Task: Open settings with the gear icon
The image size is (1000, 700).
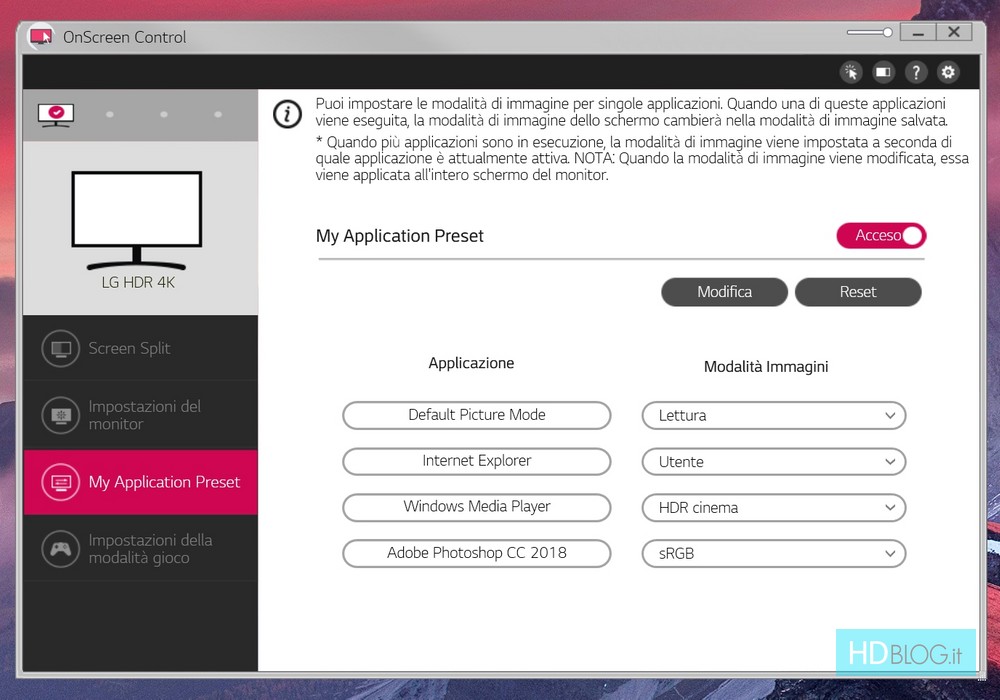Action: coord(948,72)
